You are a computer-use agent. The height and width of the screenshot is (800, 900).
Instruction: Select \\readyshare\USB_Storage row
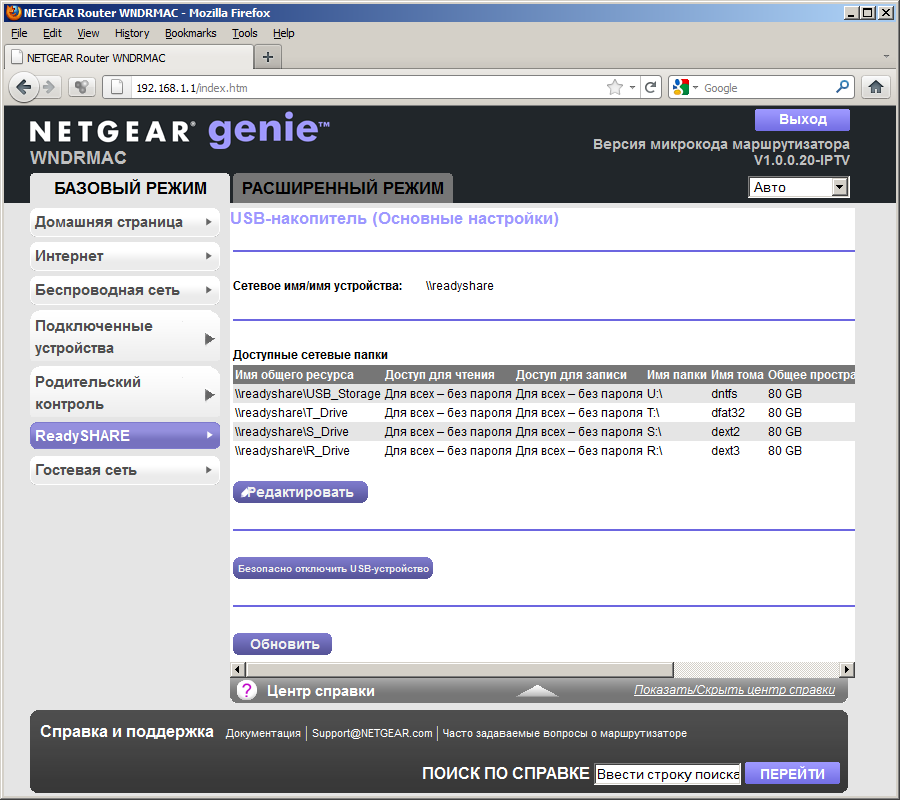point(544,394)
